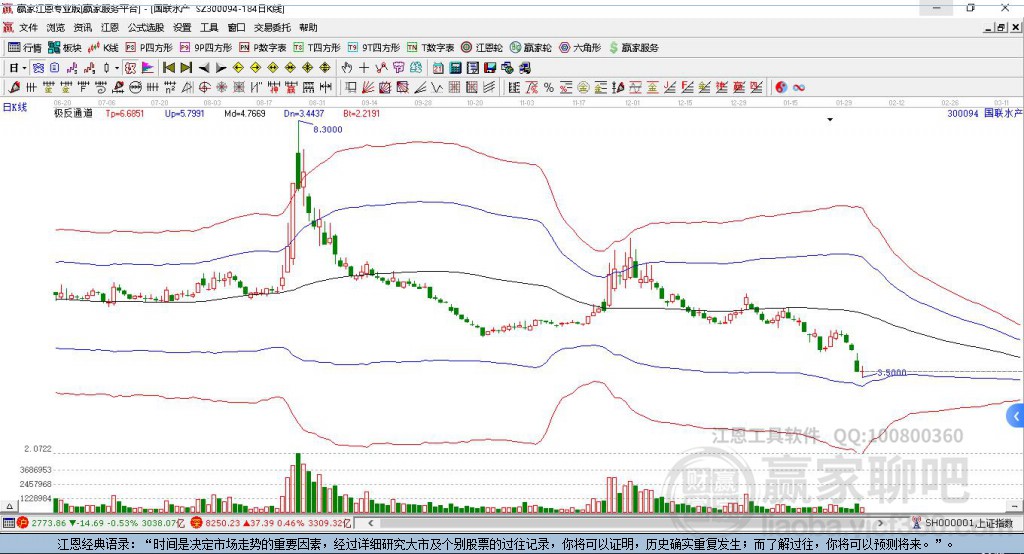This screenshot has height=554, width=1024.
Task: Open the T数字表 tool
Action: 430,48
